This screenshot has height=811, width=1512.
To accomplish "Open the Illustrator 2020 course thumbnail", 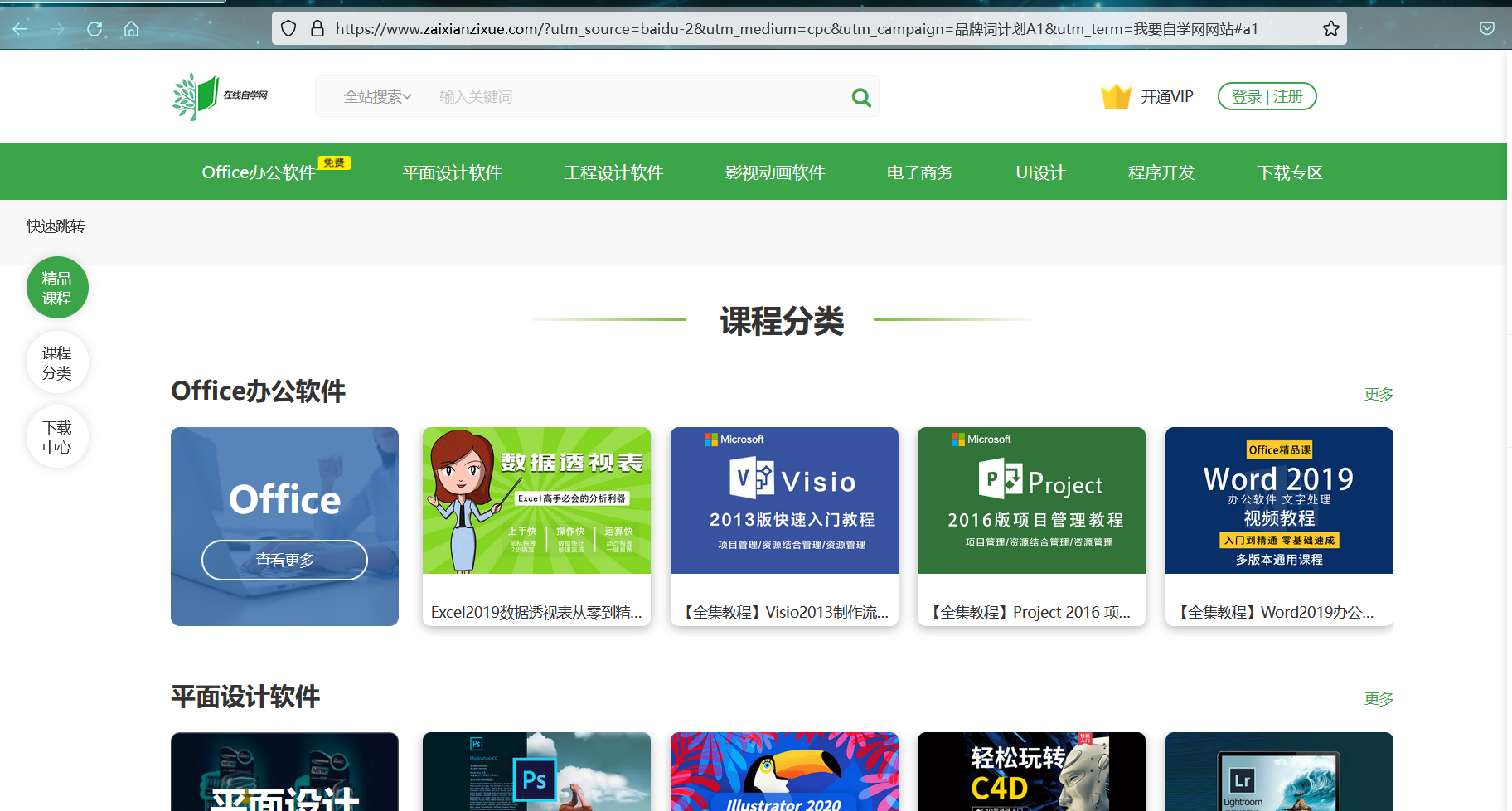I will [784, 771].
